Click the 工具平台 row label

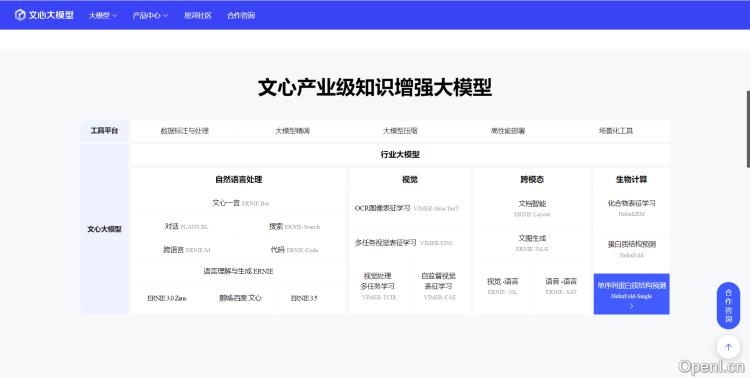click(x=104, y=131)
